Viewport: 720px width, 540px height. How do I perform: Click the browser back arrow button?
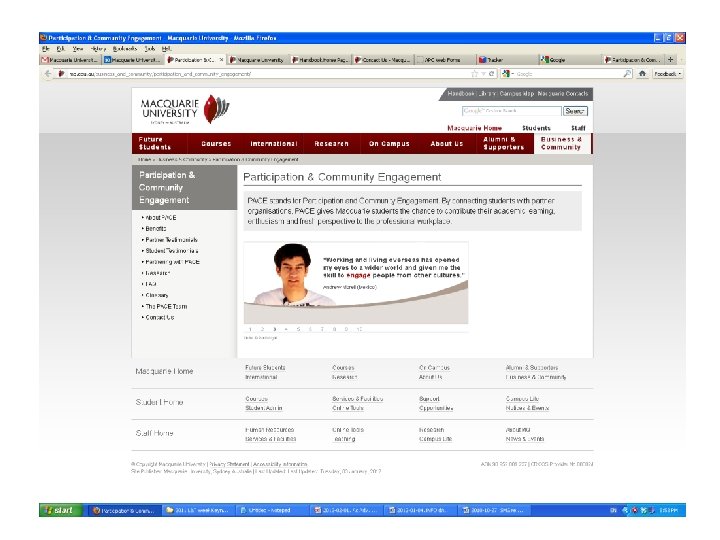tap(48, 73)
